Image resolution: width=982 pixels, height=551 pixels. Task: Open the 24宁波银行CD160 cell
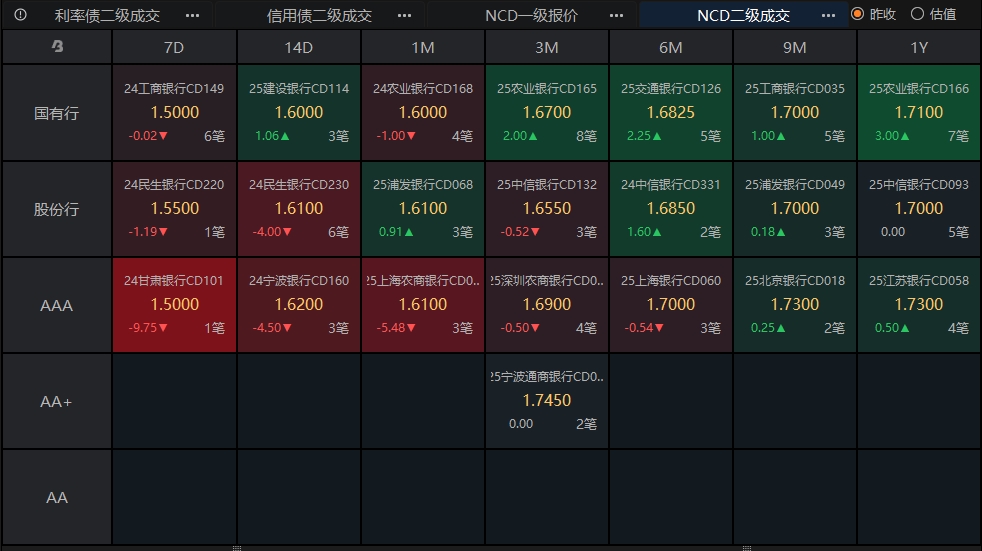(x=299, y=305)
